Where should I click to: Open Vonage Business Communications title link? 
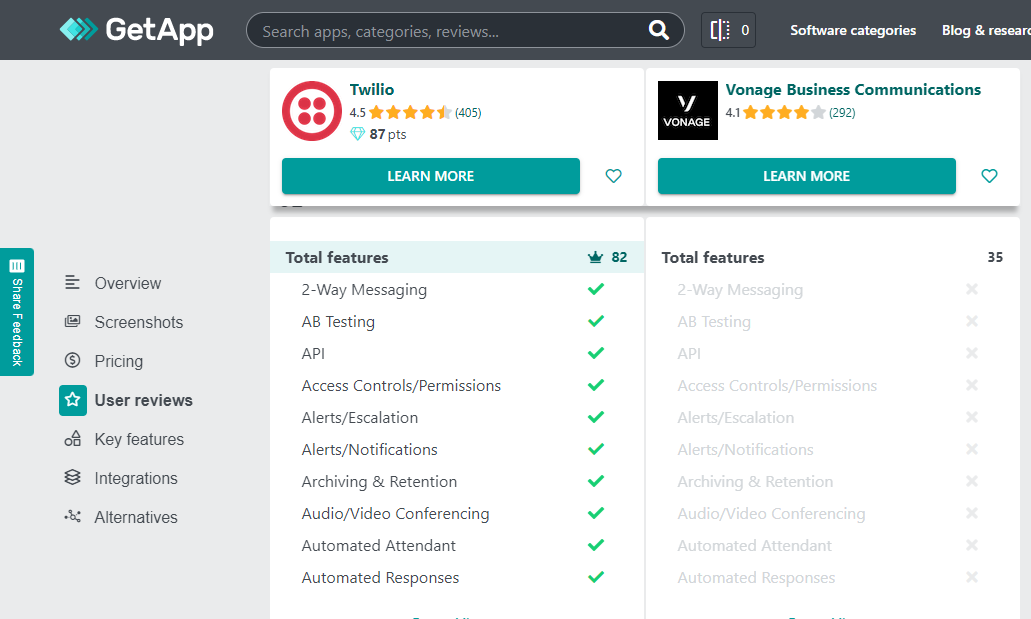(853, 89)
